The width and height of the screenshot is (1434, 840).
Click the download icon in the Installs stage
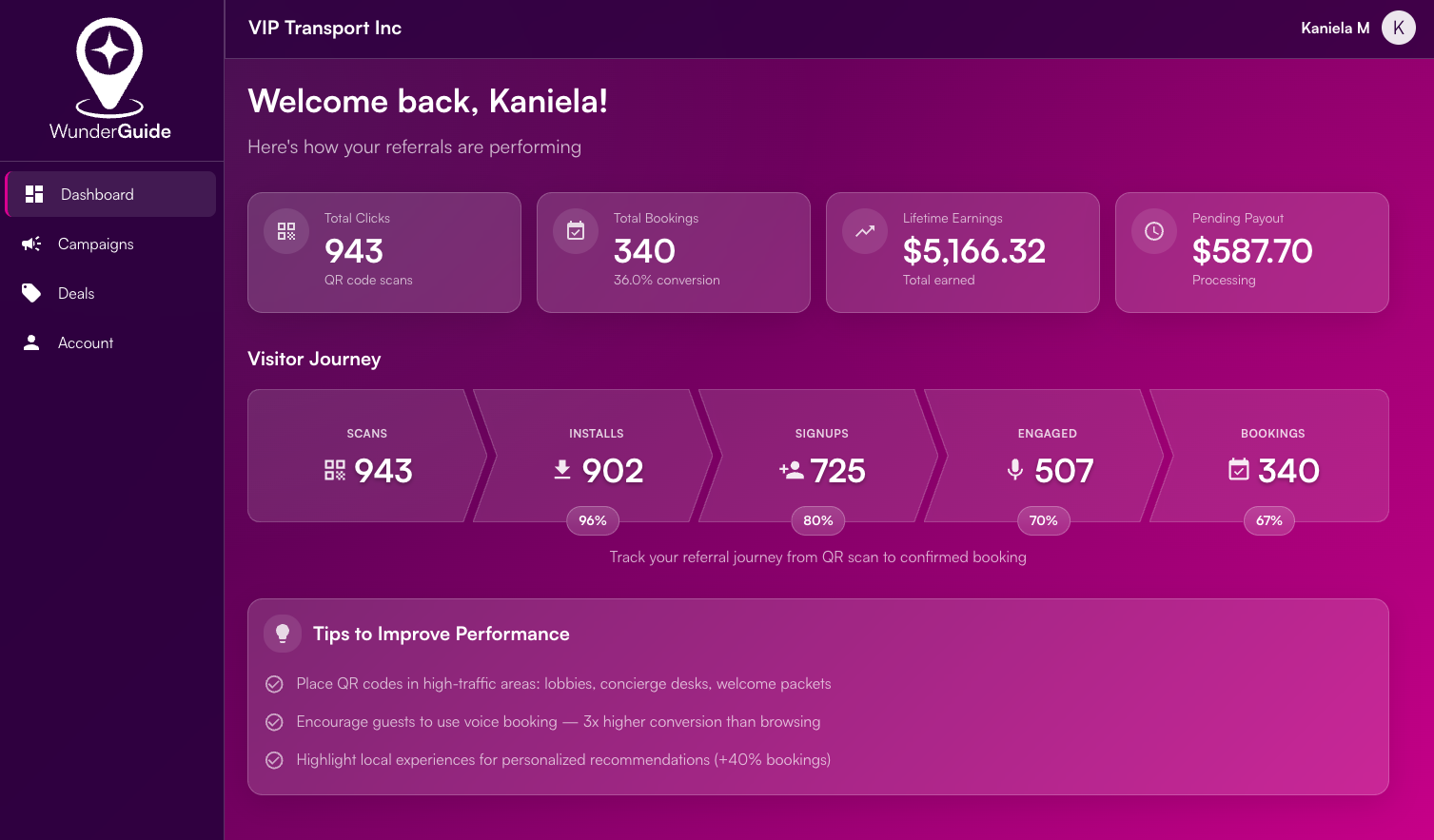click(x=560, y=469)
